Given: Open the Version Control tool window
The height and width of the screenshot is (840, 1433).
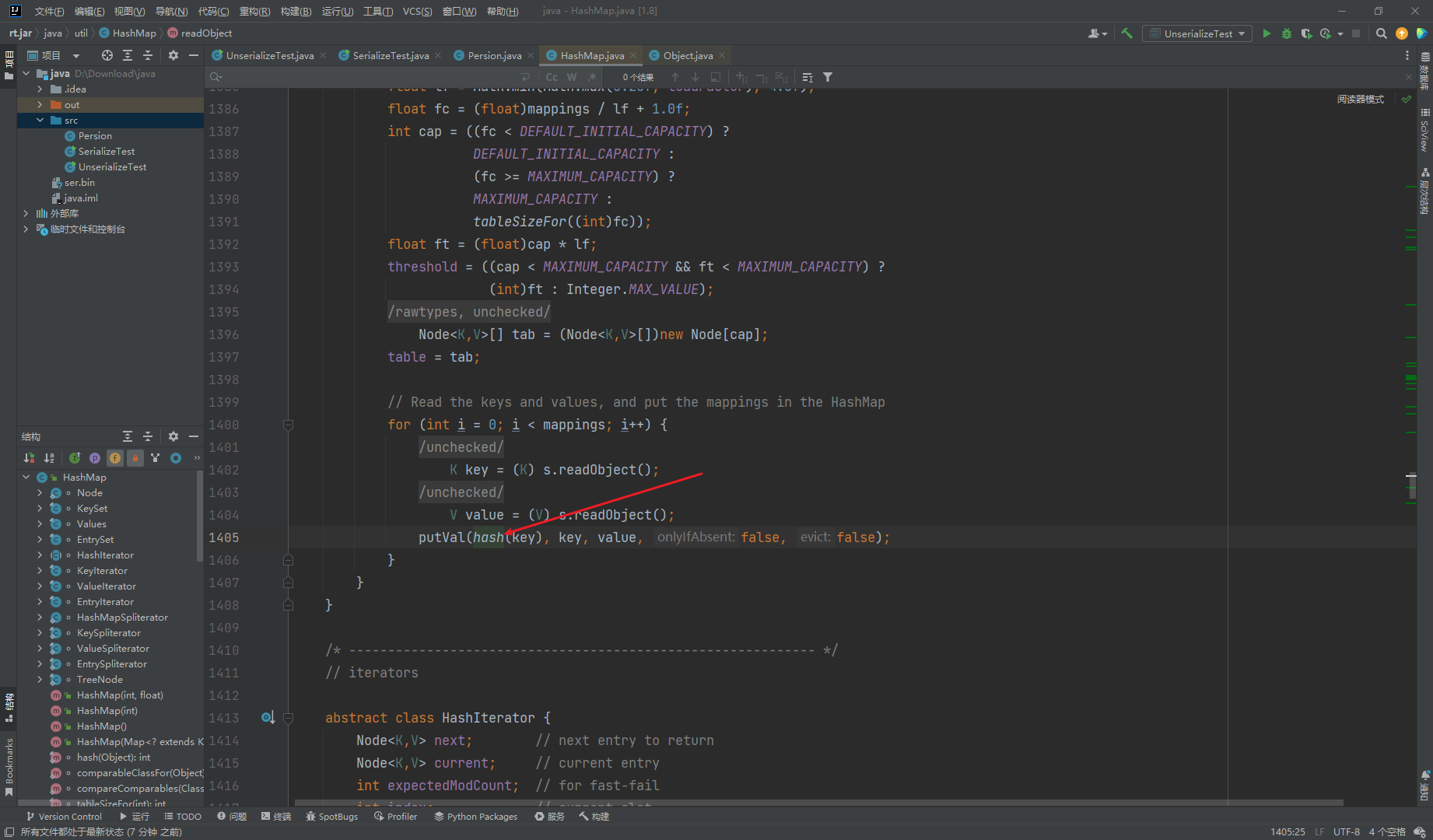Looking at the screenshot, I should click(64, 817).
